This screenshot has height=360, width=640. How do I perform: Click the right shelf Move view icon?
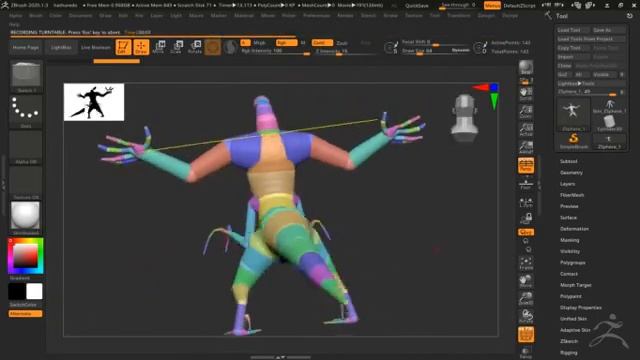coord(526,281)
